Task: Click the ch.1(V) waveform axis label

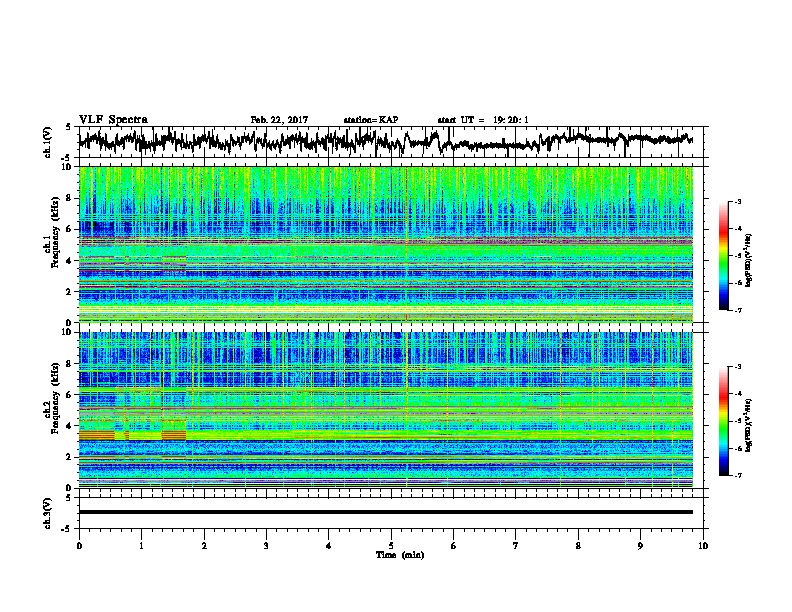Action: (48, 142)
